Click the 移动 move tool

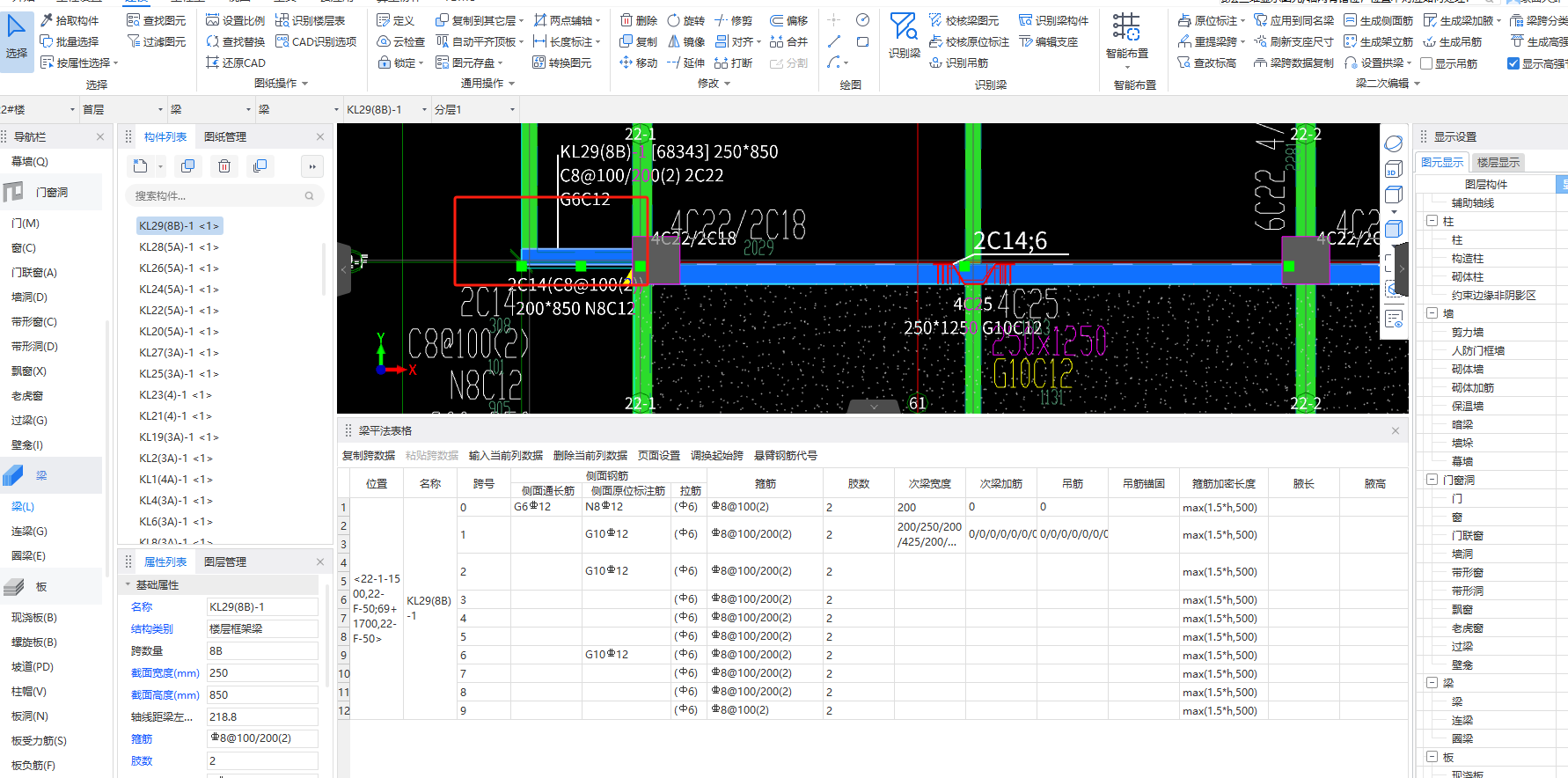[x=639, y=62]
